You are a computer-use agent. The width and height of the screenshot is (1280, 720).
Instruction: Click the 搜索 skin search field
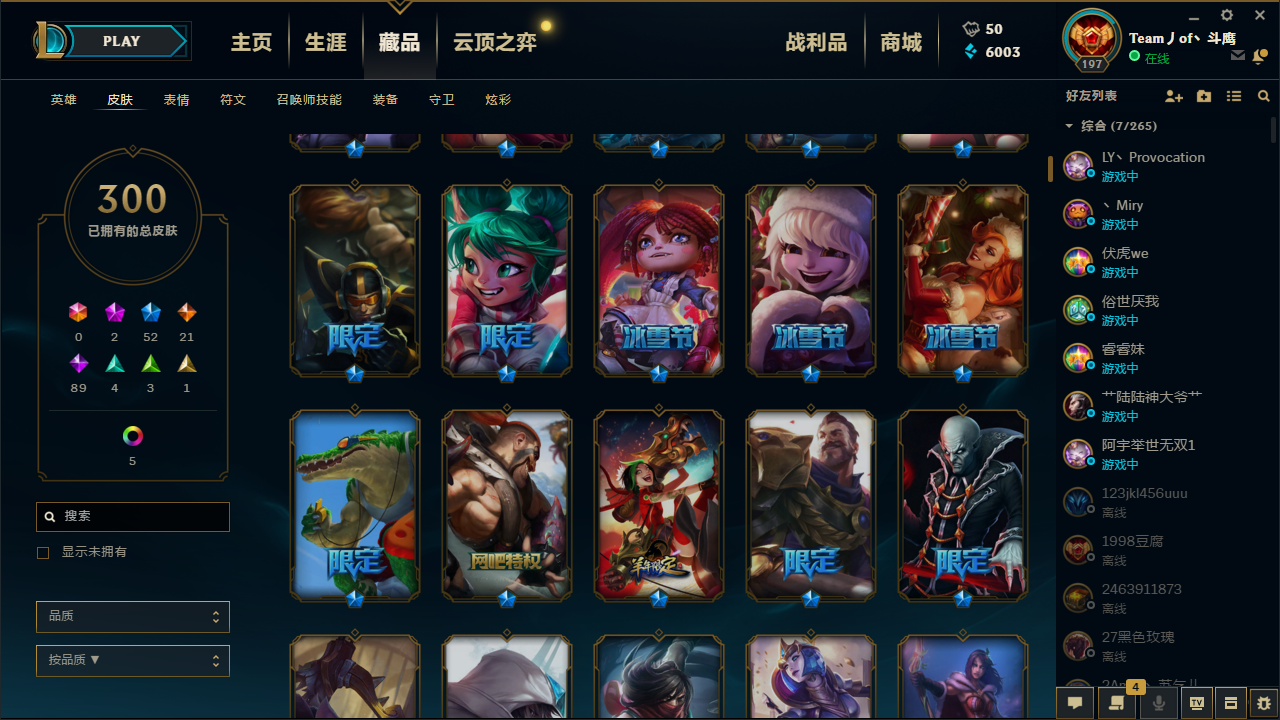pos(133,516)
